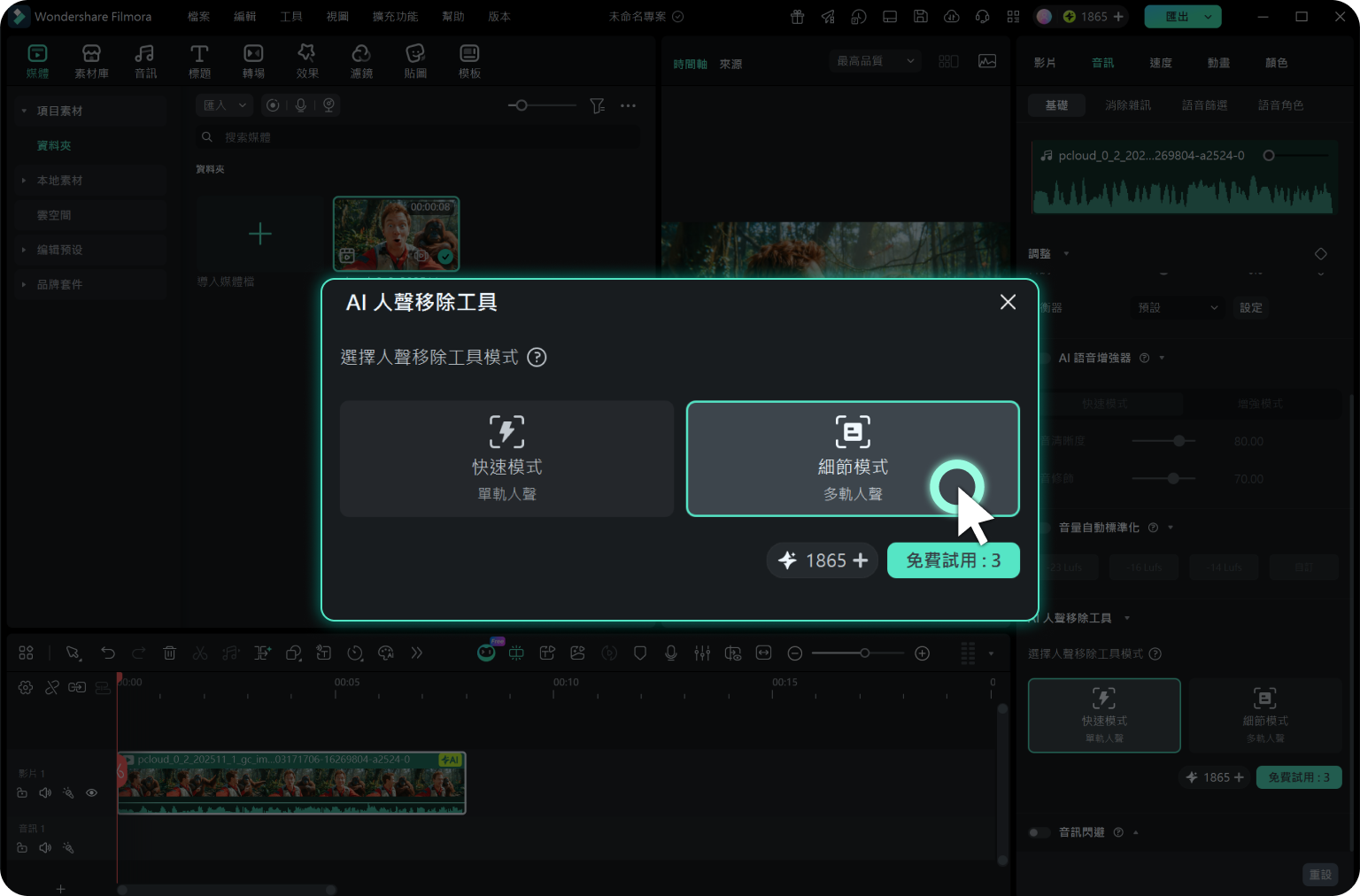Open the 轉場 transitions panel

[253, 62]
